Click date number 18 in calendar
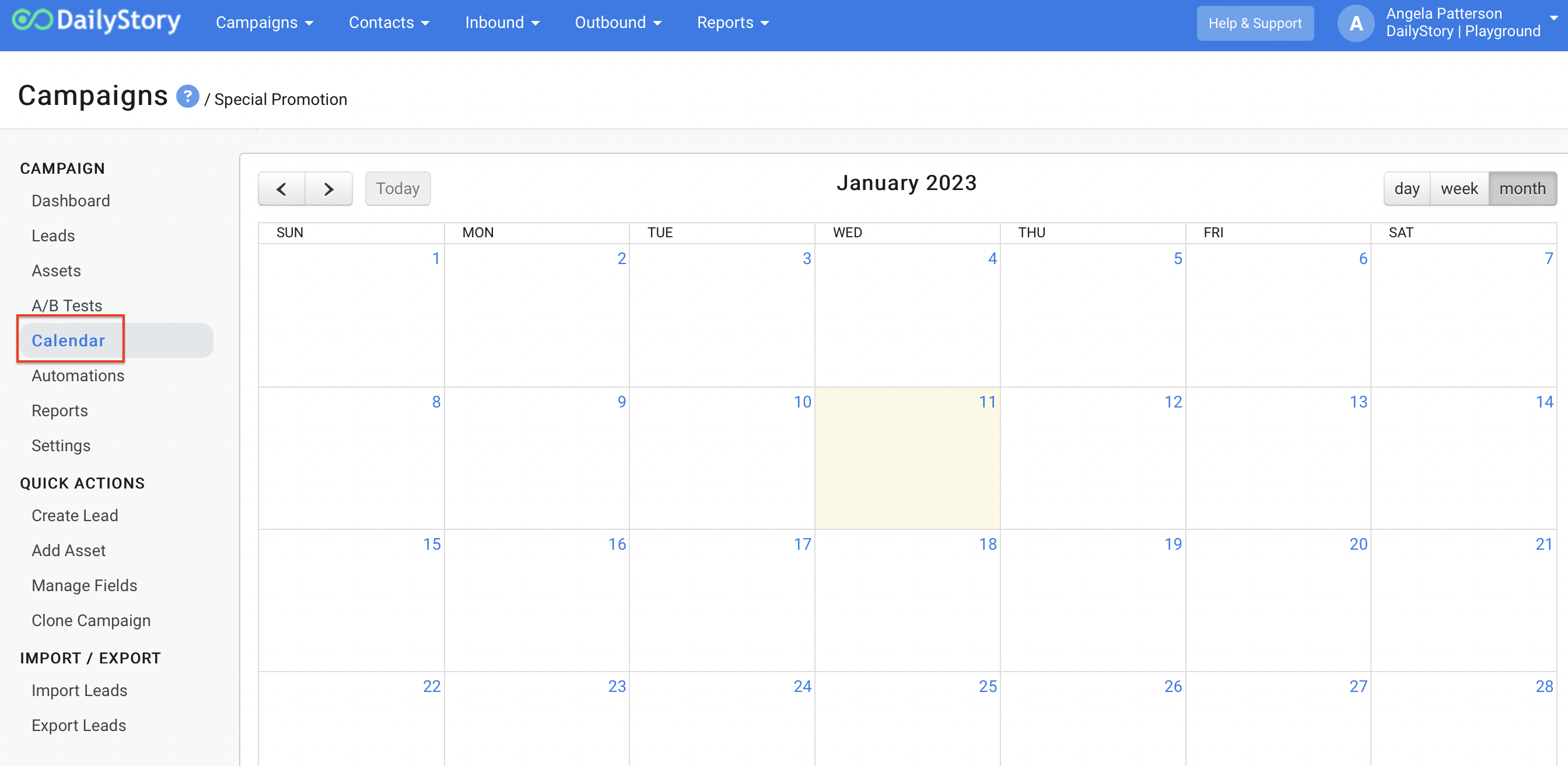1568x766 pixels. (988, 544)
